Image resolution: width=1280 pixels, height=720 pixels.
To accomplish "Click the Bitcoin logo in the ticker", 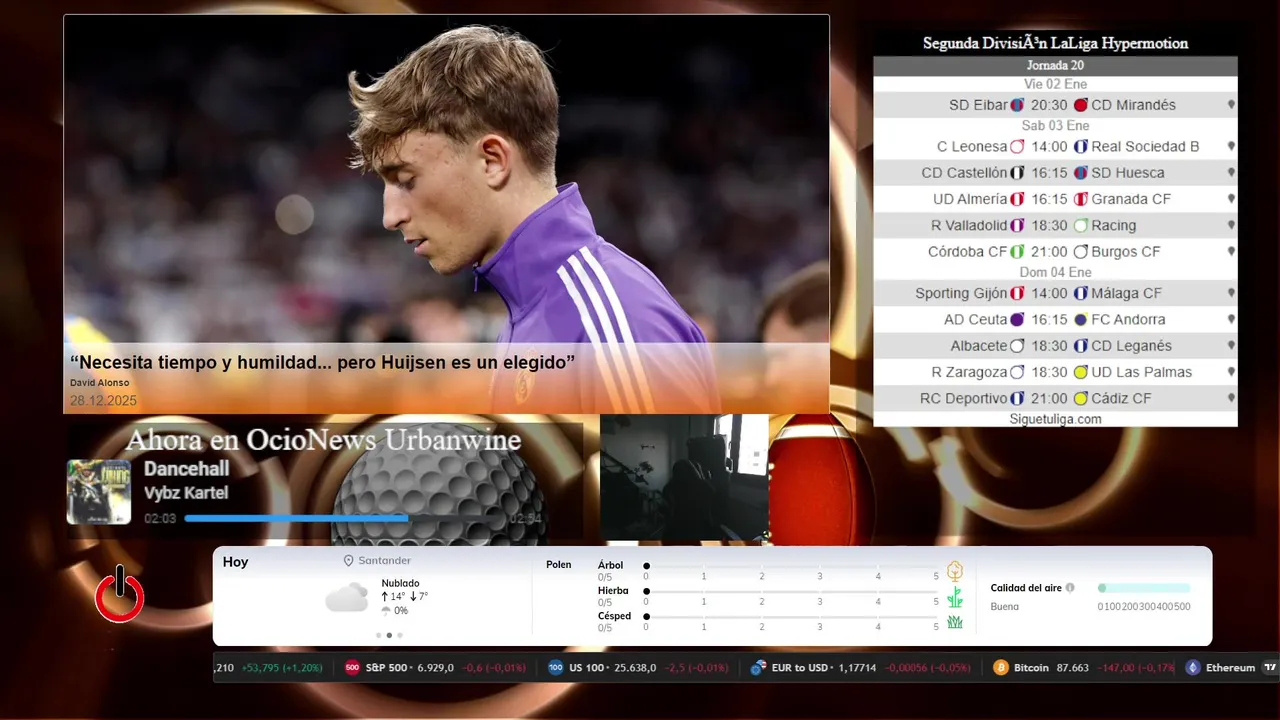I will click(1001, 668).
